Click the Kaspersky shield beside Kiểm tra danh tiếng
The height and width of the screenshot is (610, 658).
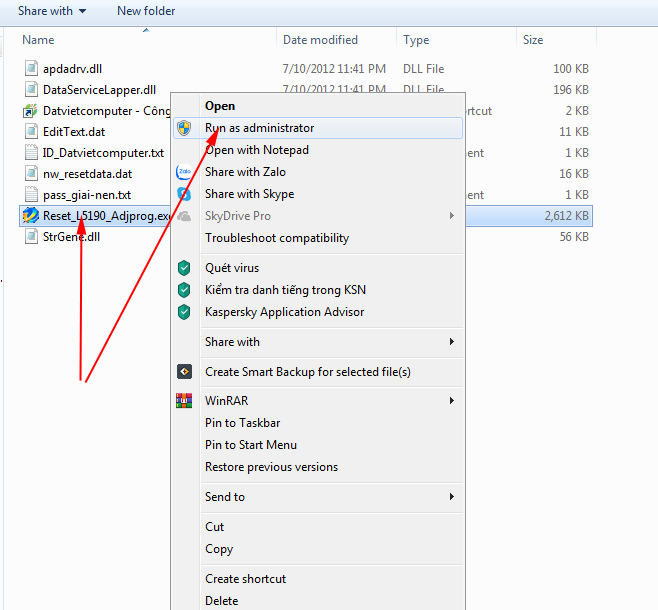pyautogui.click(x=184, y=290)
